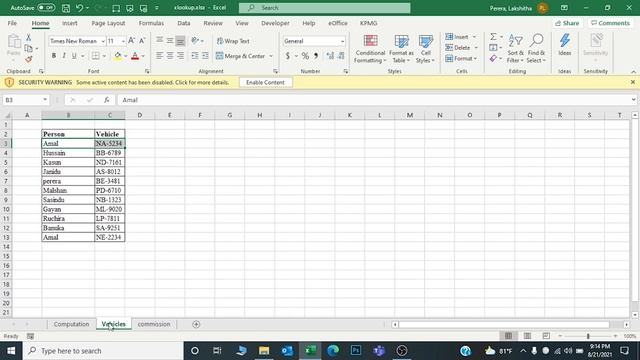Screen dimensions: 640x360
Task: Open File Explorer from taskbar
Action: 264,351
